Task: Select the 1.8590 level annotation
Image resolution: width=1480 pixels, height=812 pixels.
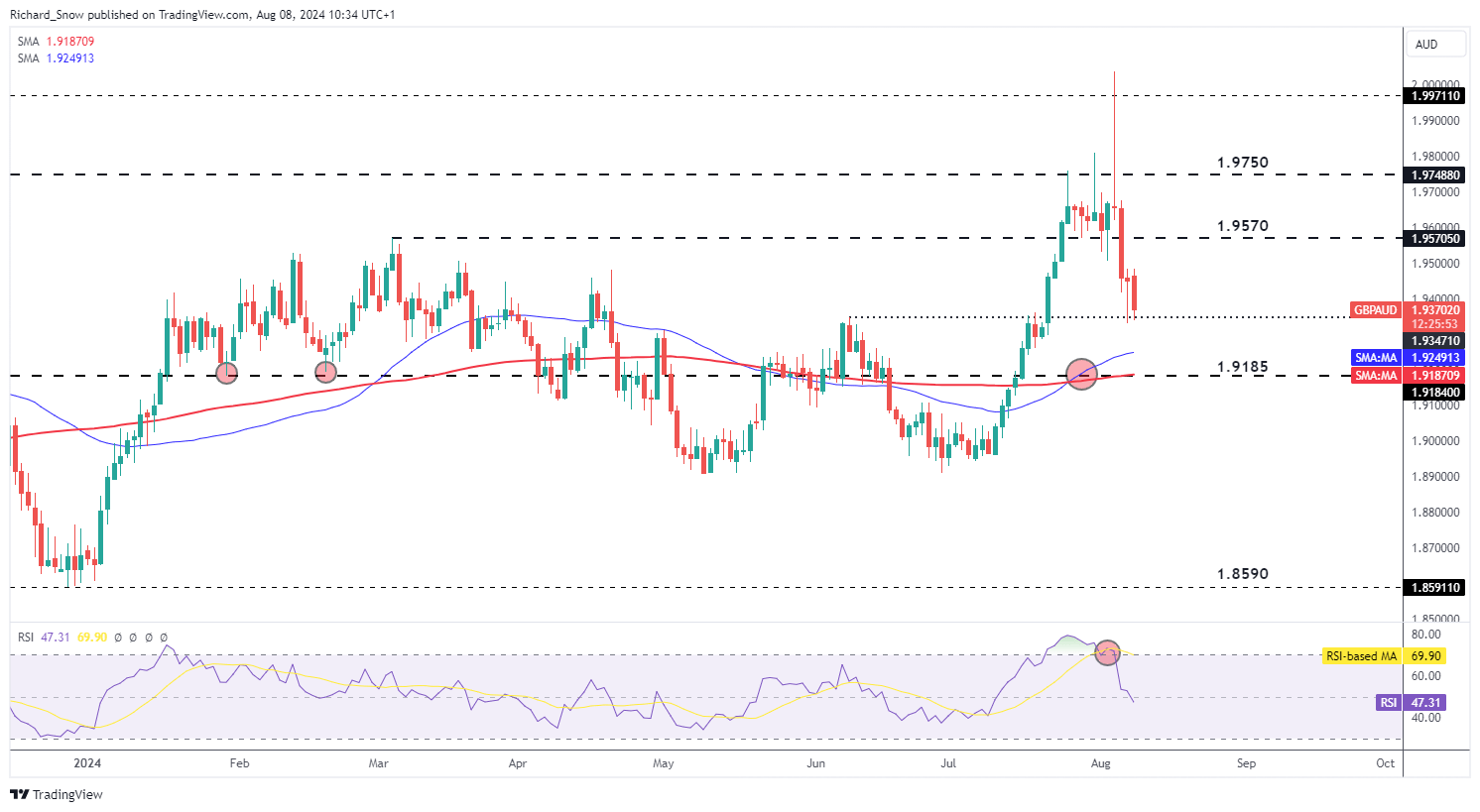Action: point(1242,574)
